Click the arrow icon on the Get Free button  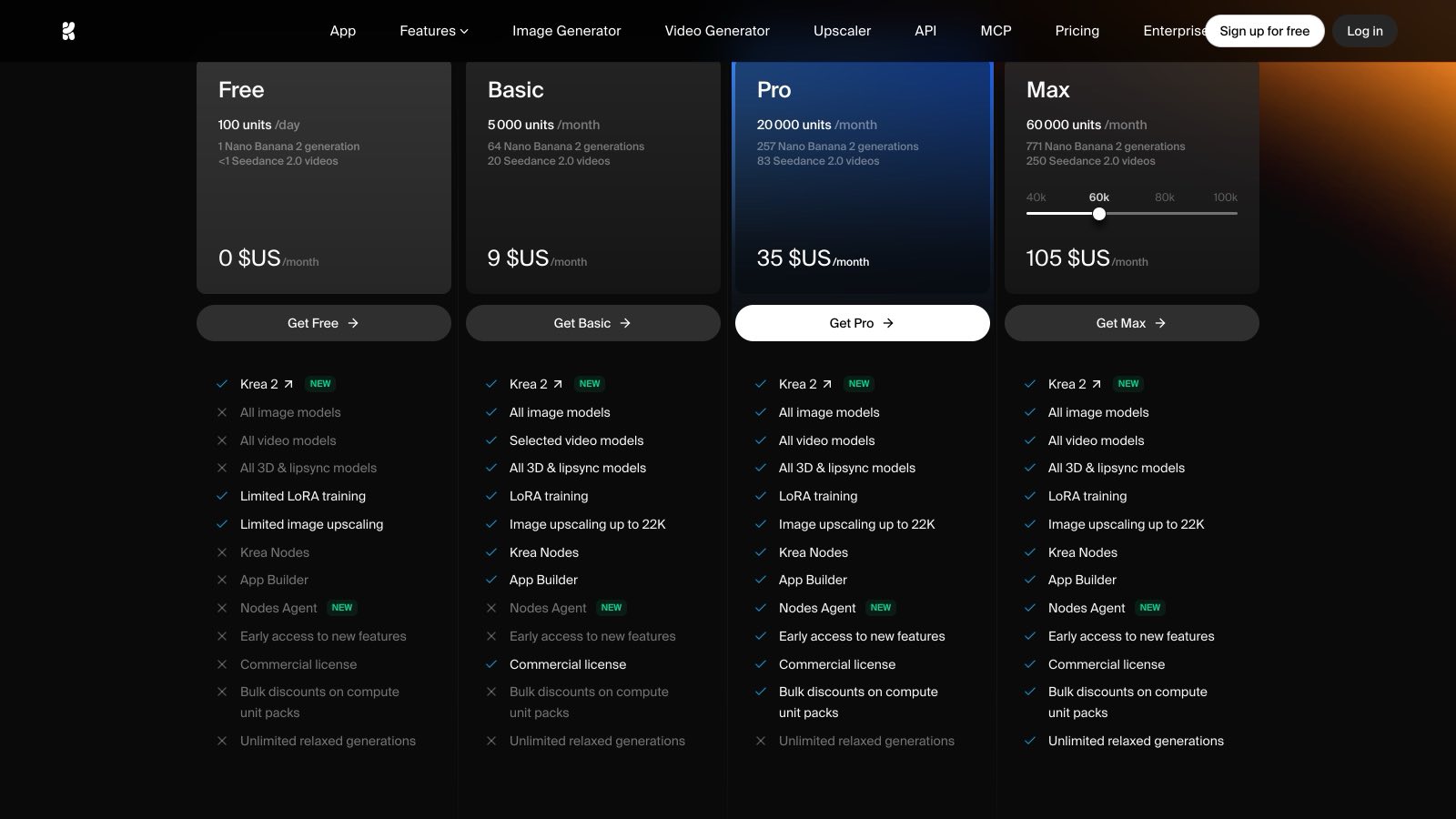(353, 323)
